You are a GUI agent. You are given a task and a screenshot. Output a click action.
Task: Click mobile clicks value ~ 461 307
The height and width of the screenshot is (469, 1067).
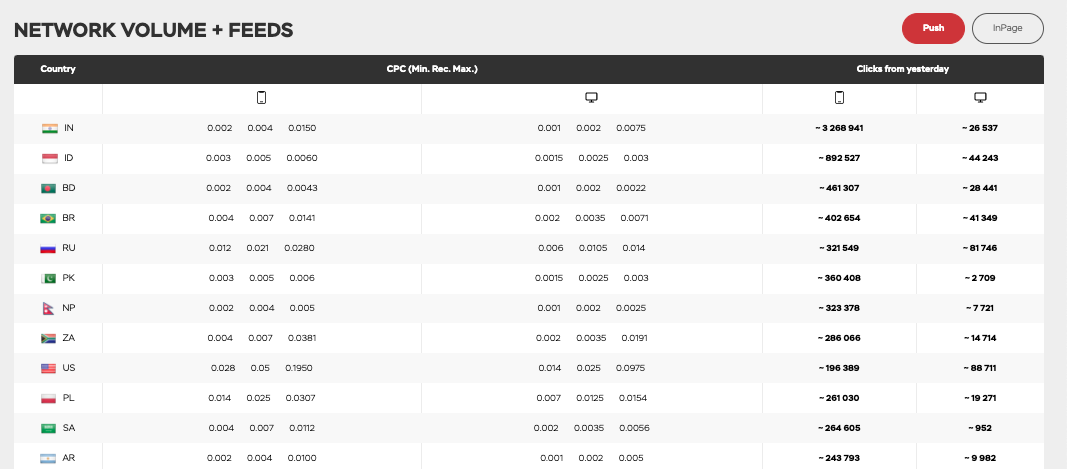point(839,188)
